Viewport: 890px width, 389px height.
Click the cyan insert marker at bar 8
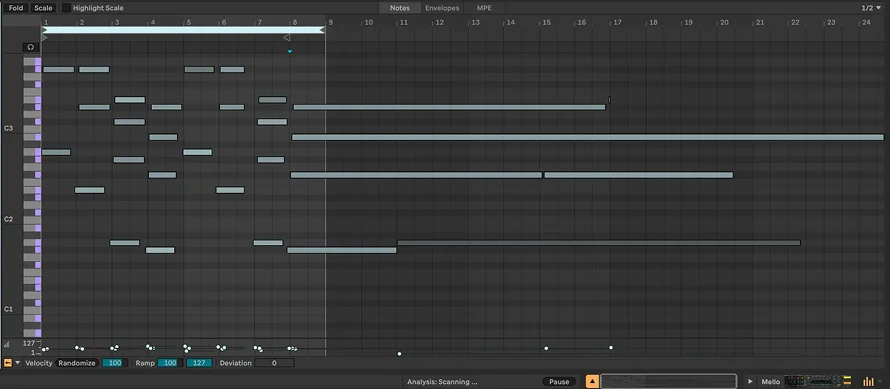point(289,52)
